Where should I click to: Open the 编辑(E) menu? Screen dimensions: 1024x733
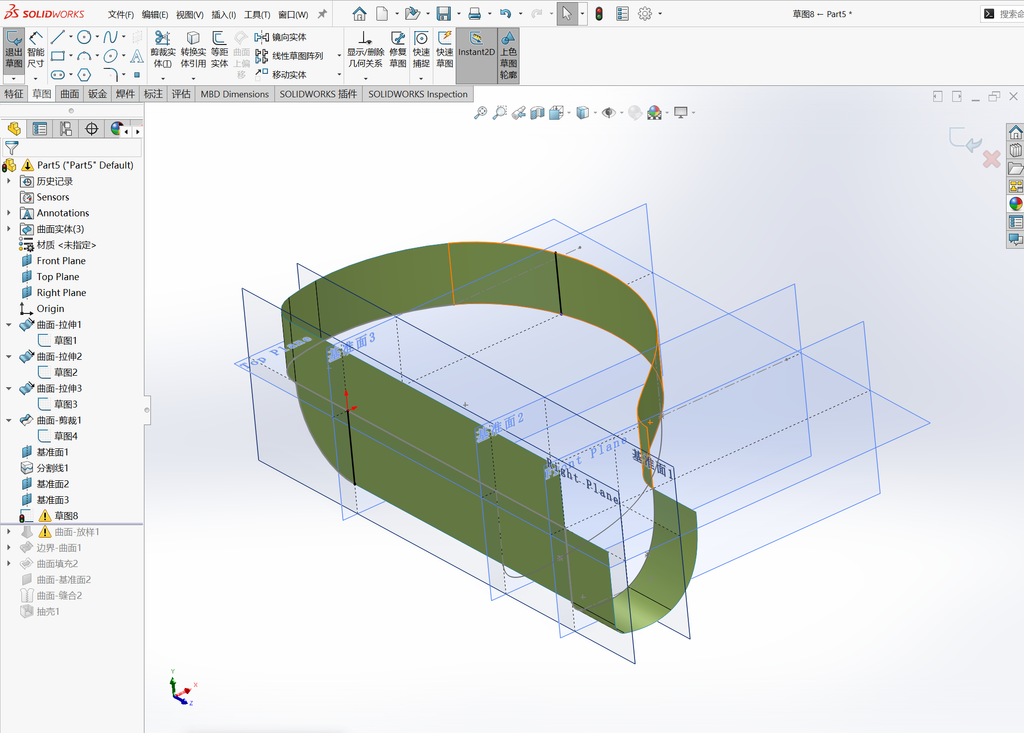click(155, 14)
